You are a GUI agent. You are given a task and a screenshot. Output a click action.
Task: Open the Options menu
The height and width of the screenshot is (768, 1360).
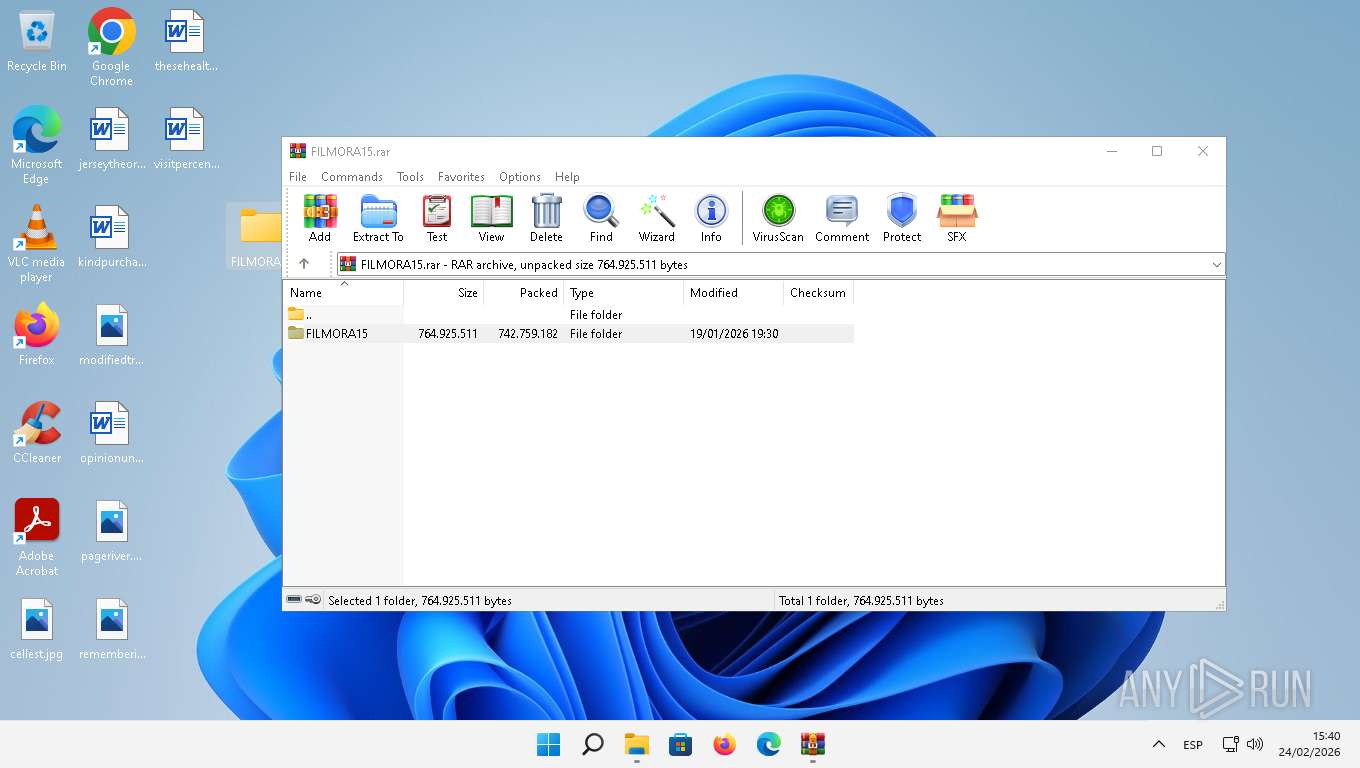click(520, 177)
